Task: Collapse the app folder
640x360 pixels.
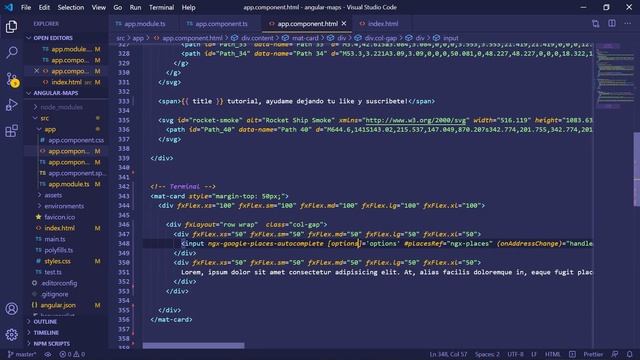Action: (50, 129)
